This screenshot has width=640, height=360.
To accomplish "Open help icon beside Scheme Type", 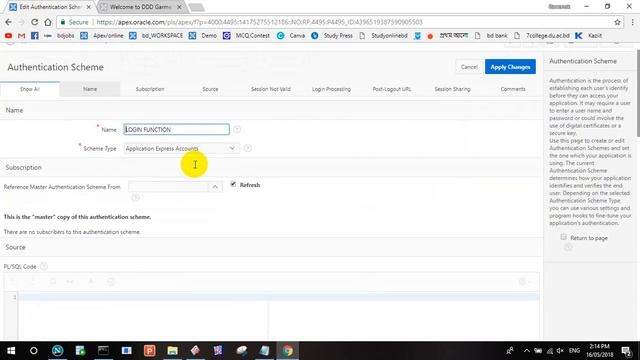I will click(x=247, y=148).
